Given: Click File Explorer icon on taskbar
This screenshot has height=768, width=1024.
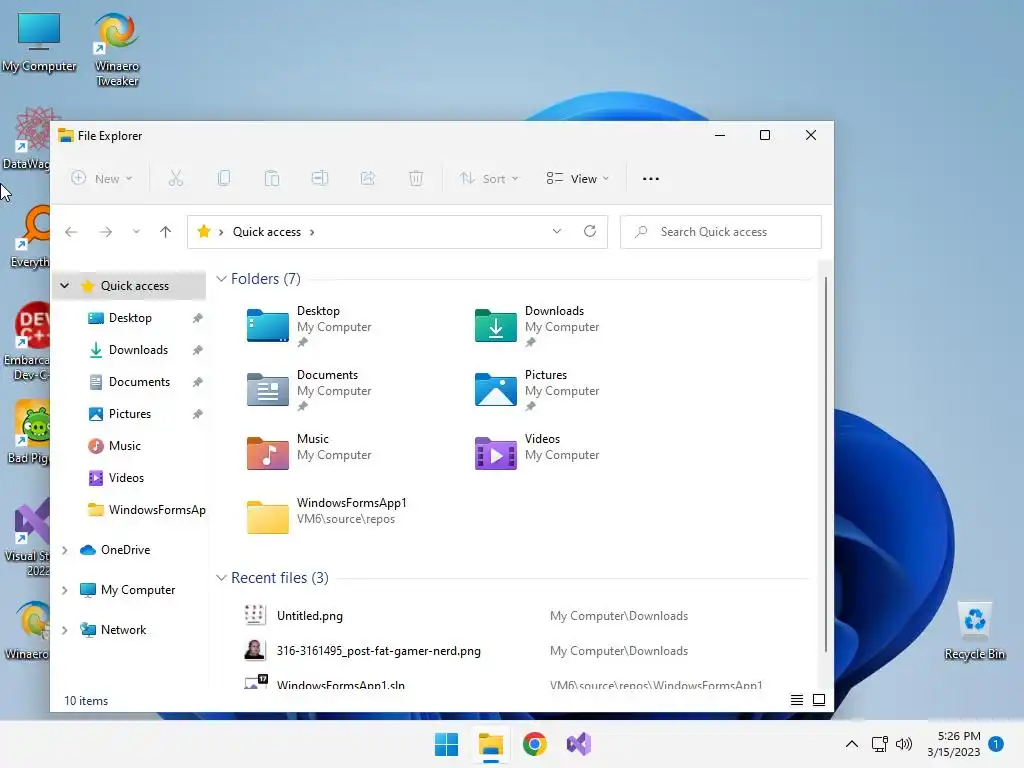Looking at the screenshot, I should coord(490,744).
